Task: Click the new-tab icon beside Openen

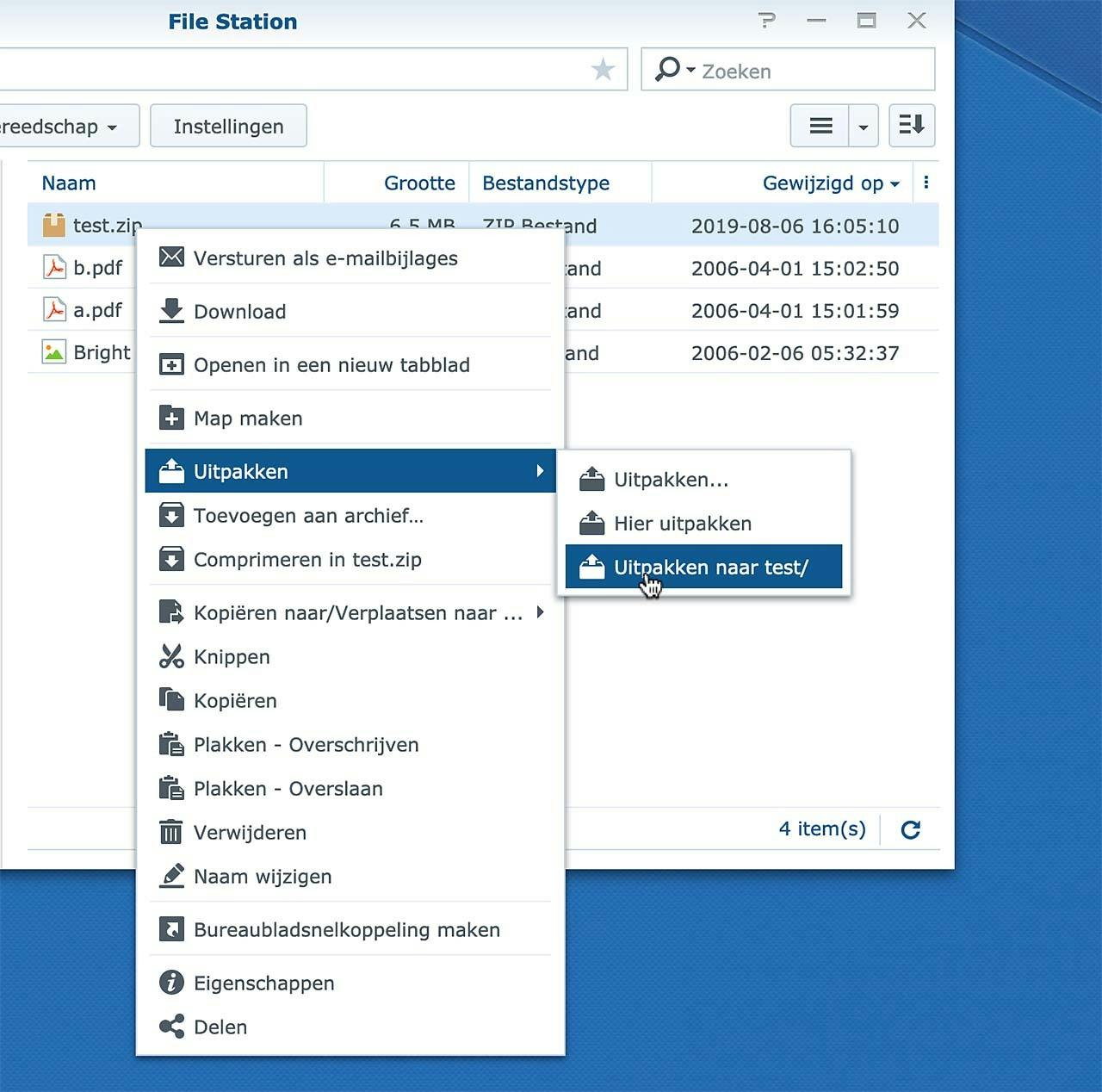Action: click(171, 364)
